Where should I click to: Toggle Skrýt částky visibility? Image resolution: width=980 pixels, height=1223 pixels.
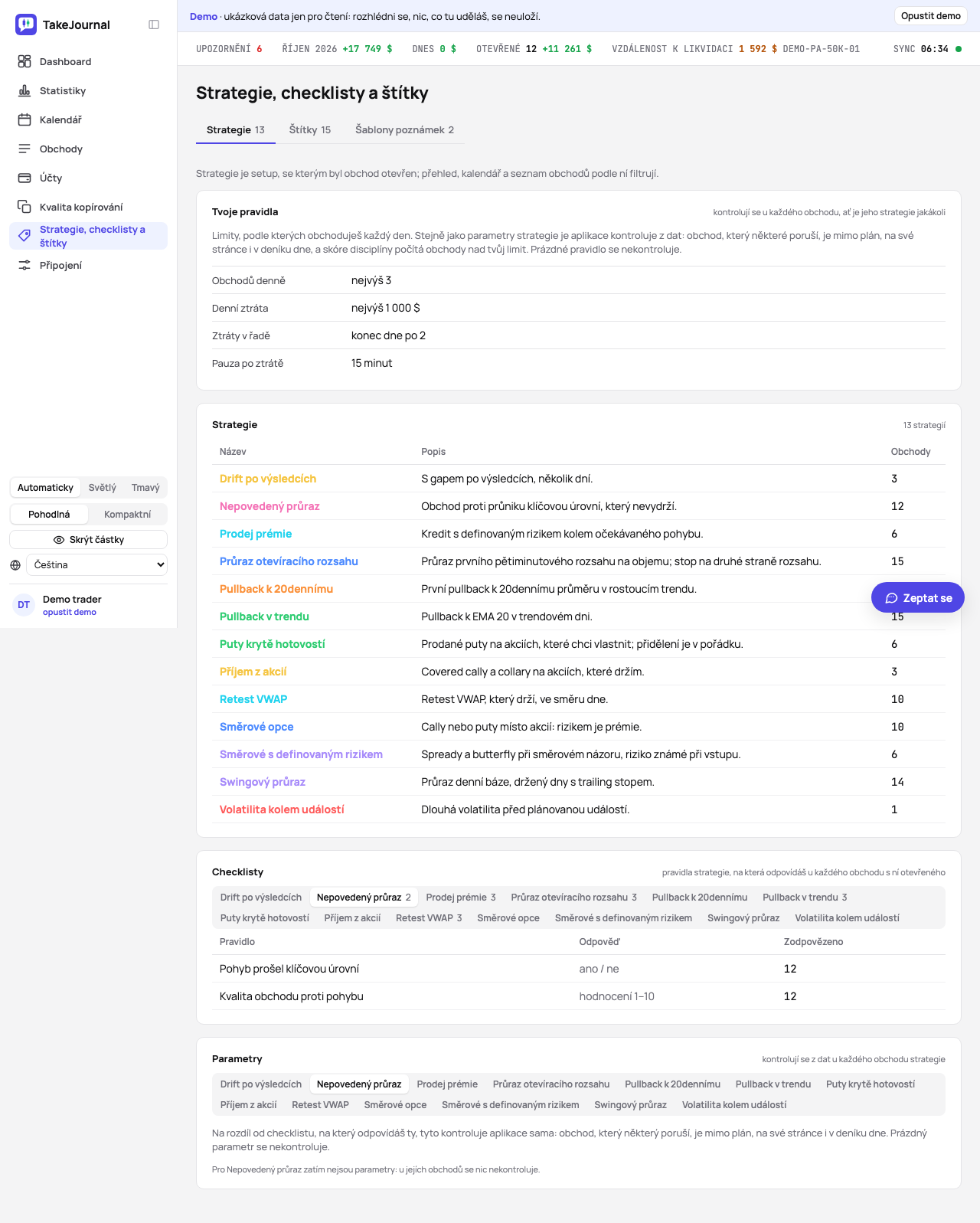coord(88,540)
